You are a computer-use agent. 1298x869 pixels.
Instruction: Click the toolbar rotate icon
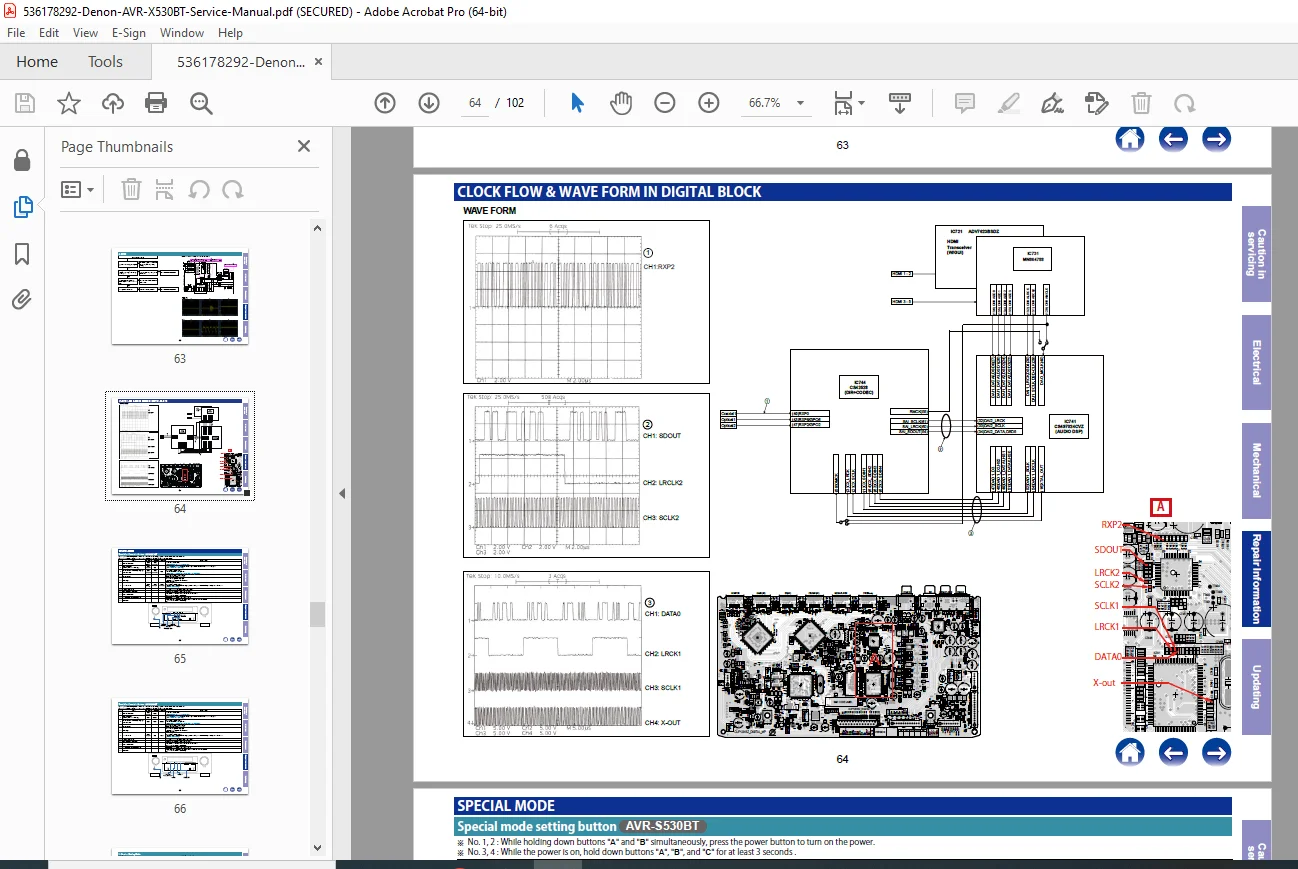pyautogui.click(x=1185, y=103)
